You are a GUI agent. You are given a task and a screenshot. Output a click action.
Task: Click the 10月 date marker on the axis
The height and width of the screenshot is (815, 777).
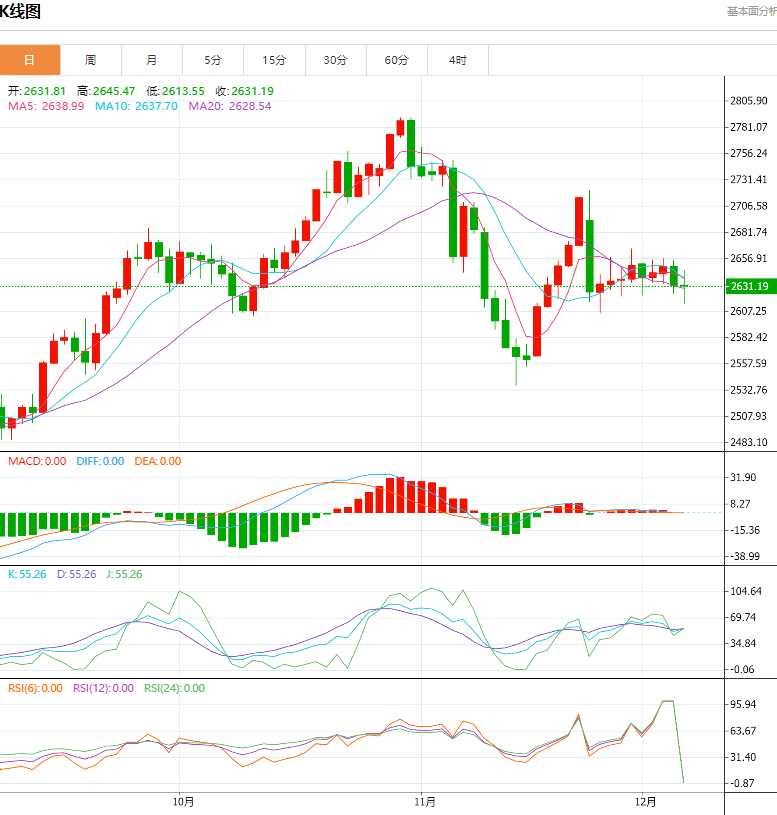[183, 801]
